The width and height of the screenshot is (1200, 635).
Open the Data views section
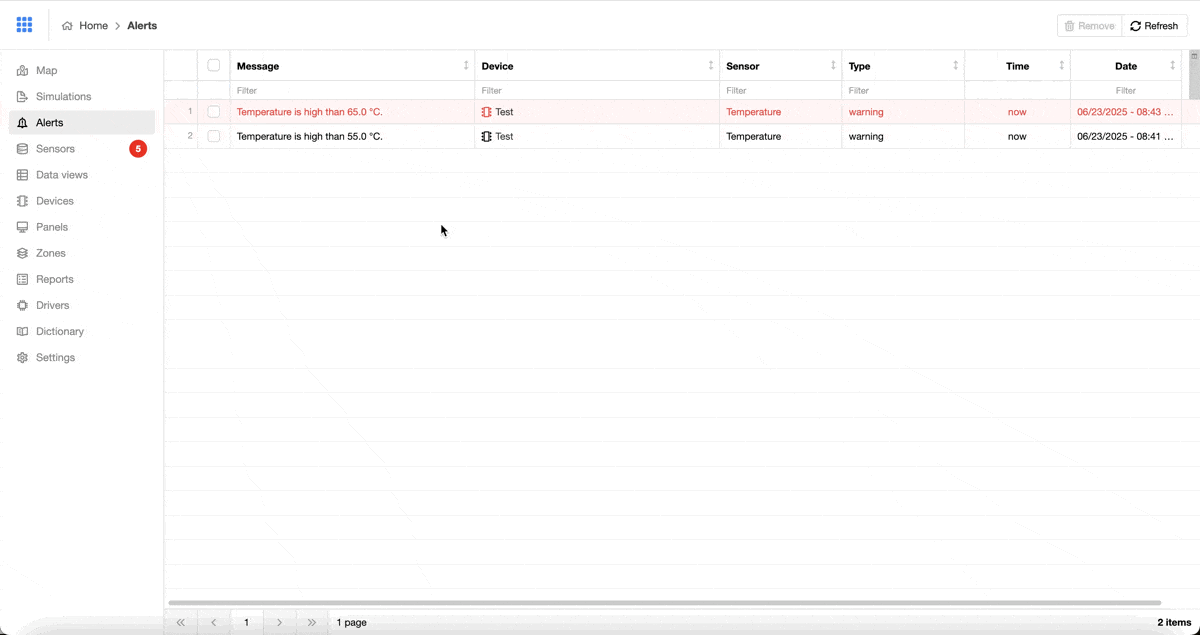[x=82, y=175]
